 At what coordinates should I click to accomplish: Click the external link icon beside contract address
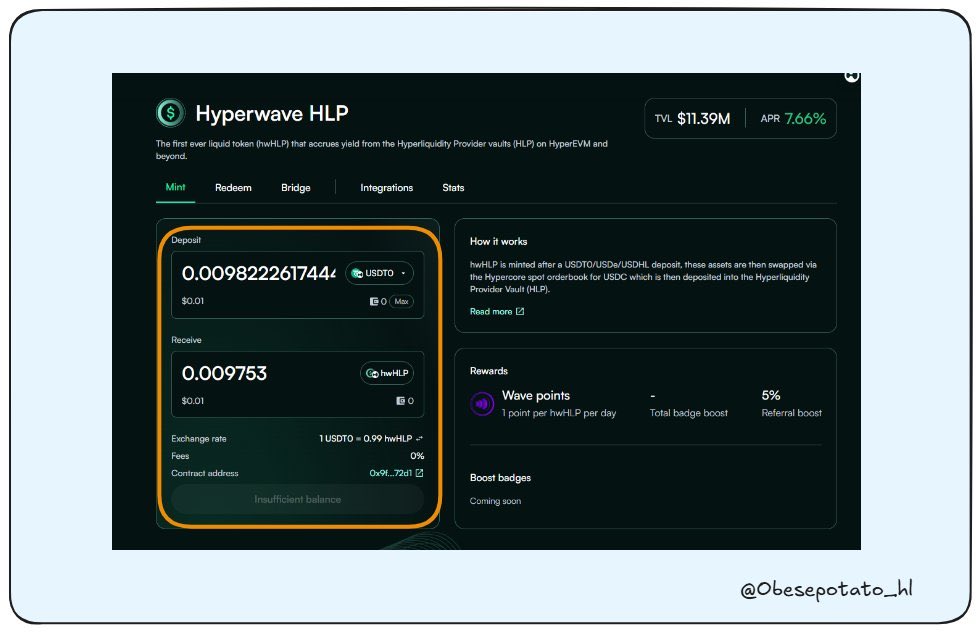419,473
